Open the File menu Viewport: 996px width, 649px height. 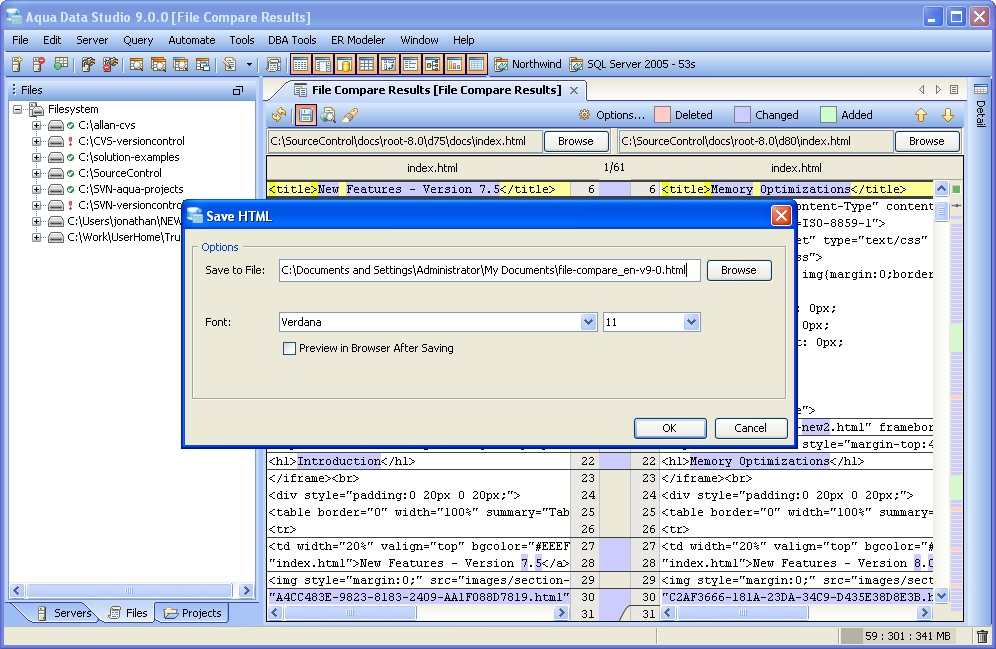tap(20, 40)
